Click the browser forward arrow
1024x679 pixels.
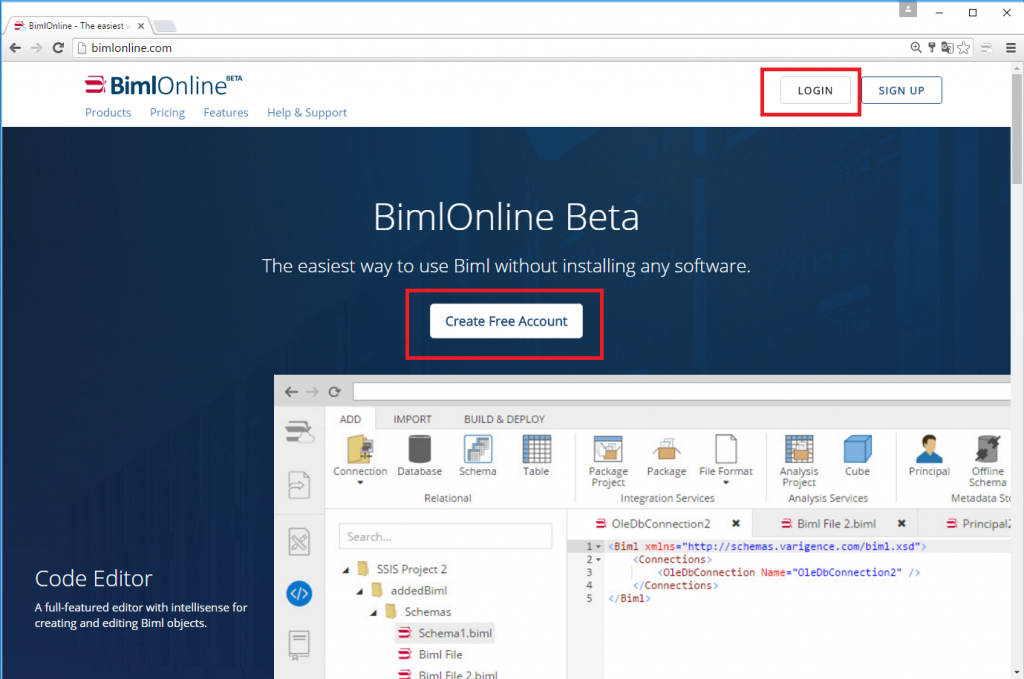click(x=37, y=48)
